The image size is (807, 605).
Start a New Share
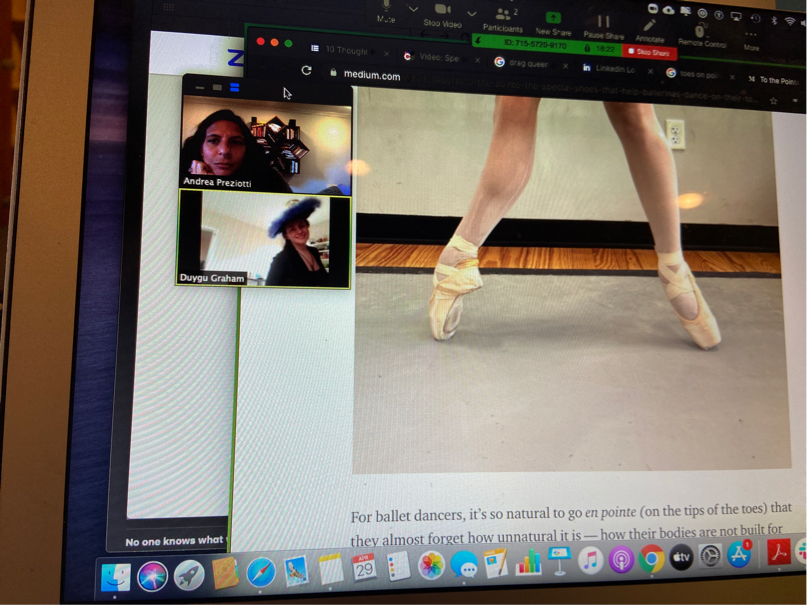tap(553, 24)
